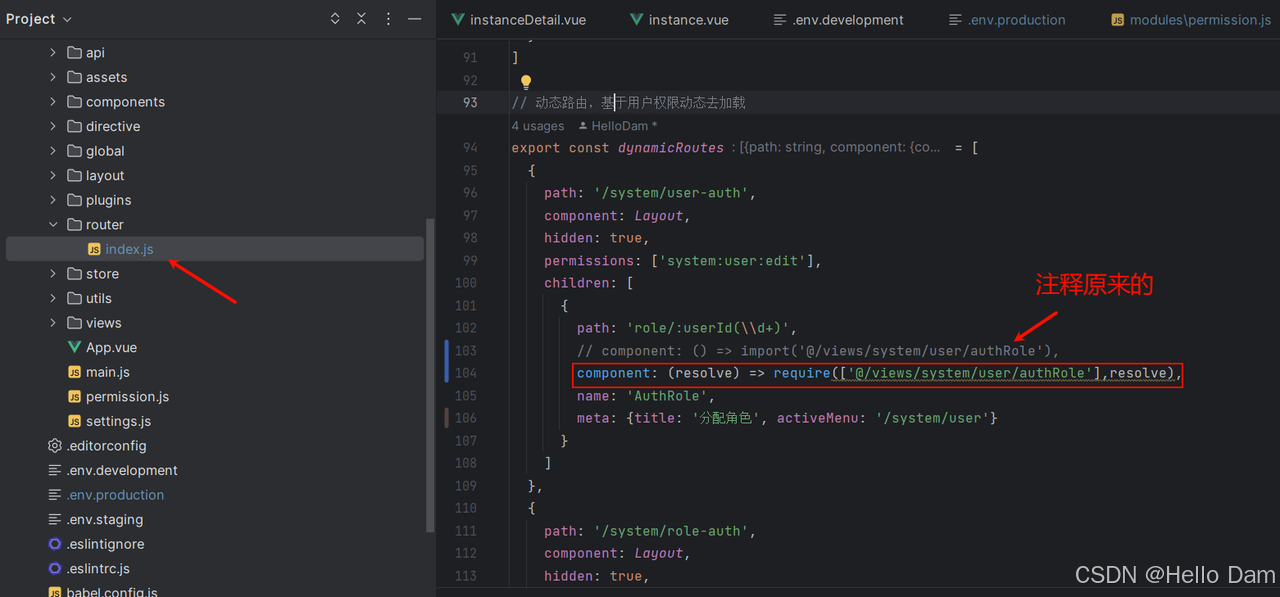Click the expand/collapse selector icon in Project header
The height and width of the screenshot is (597, 1280).
tap(335, 19)
